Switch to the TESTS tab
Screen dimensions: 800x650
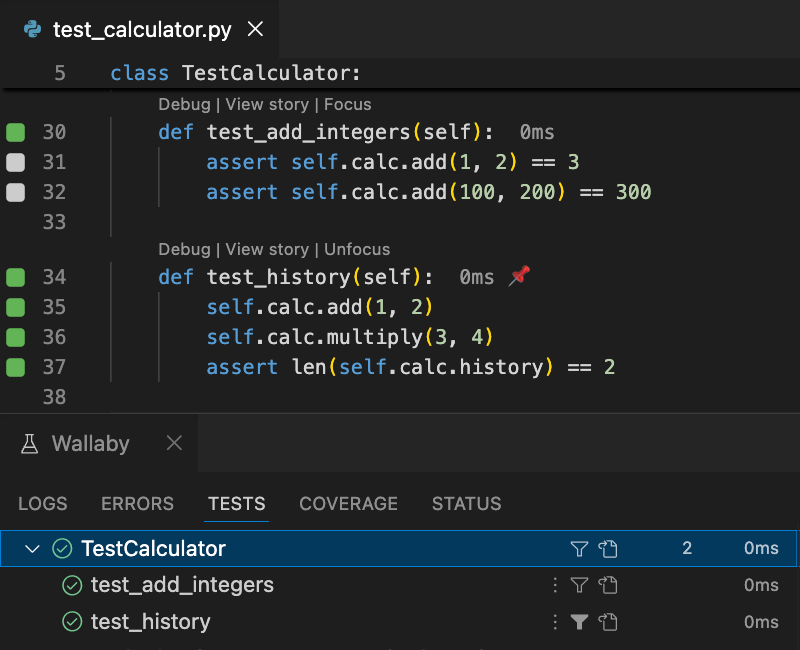coord(237,504)
